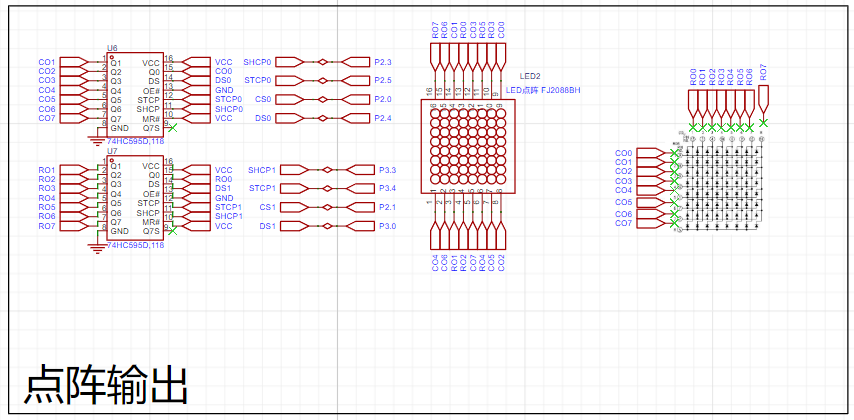This screenshot has width=854, height=420.
Task: Click CO2 port below LED2 pin 8
Action: click(x=501, y=234)
